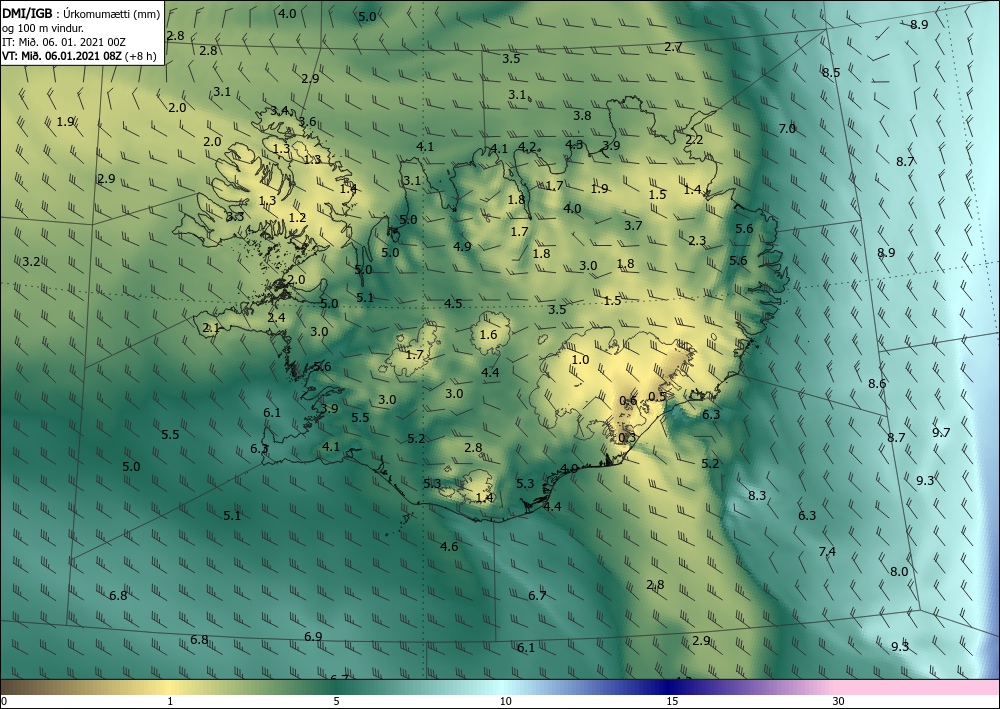Pick the dark navy segment of the color scale
1000x709 pixels.
click(x=670, y=687)
